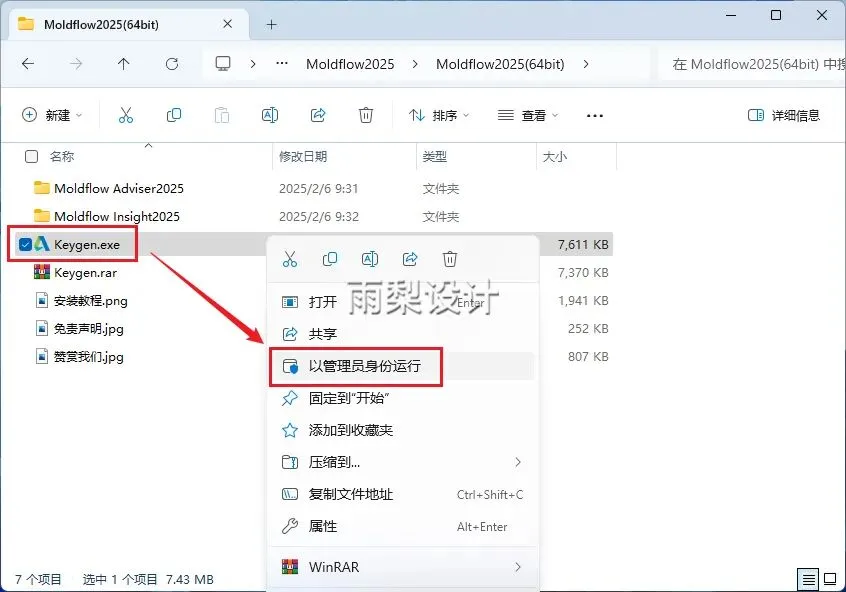Screen dimensions: 846x592
Task: Select 固定到"开始" menu entry
Action: click(402, 398)
